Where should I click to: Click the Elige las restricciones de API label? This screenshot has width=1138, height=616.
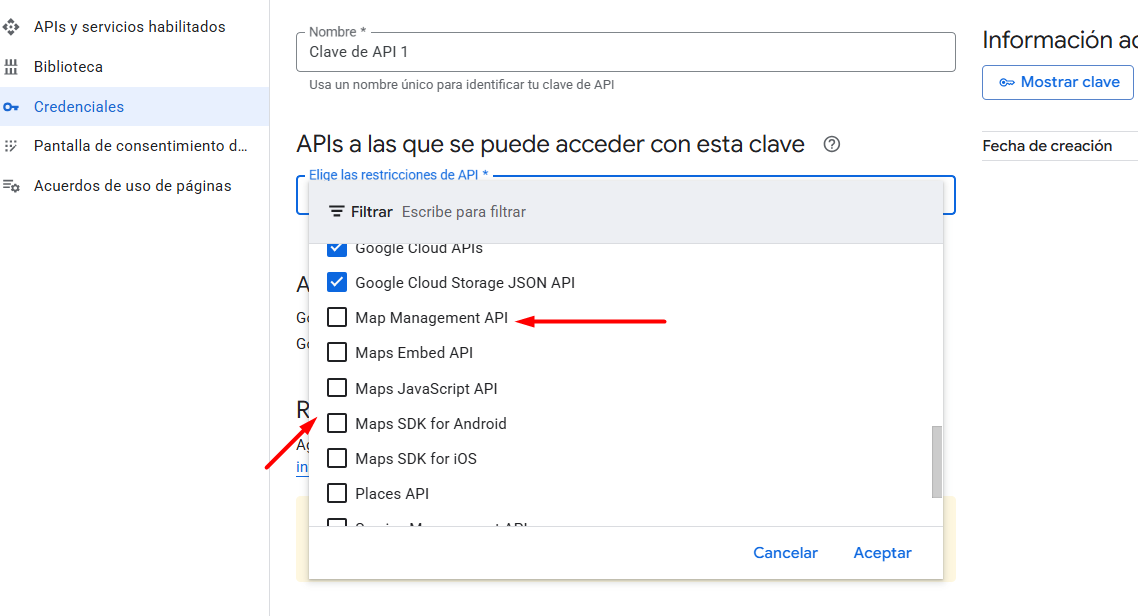[398, 175]
